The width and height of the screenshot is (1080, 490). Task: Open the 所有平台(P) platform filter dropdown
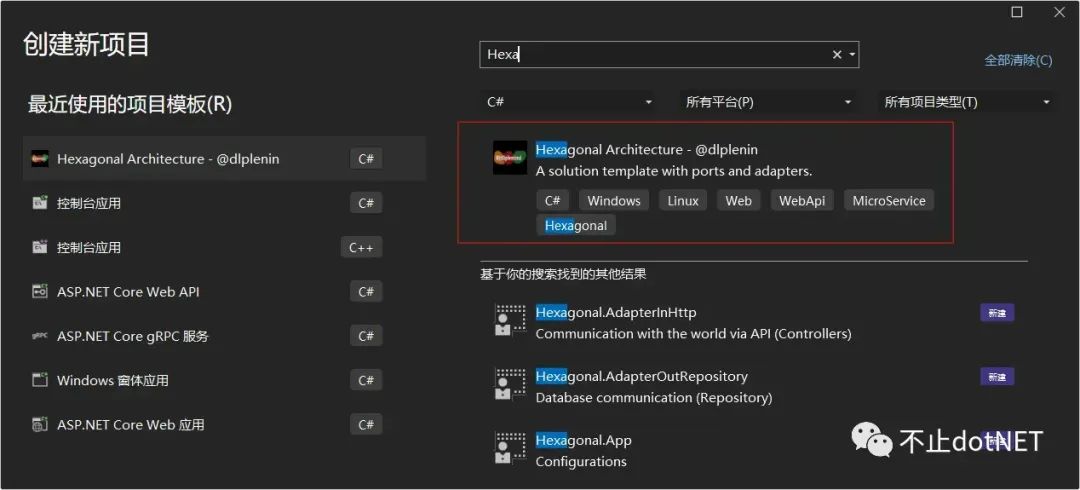coord(769,102)
